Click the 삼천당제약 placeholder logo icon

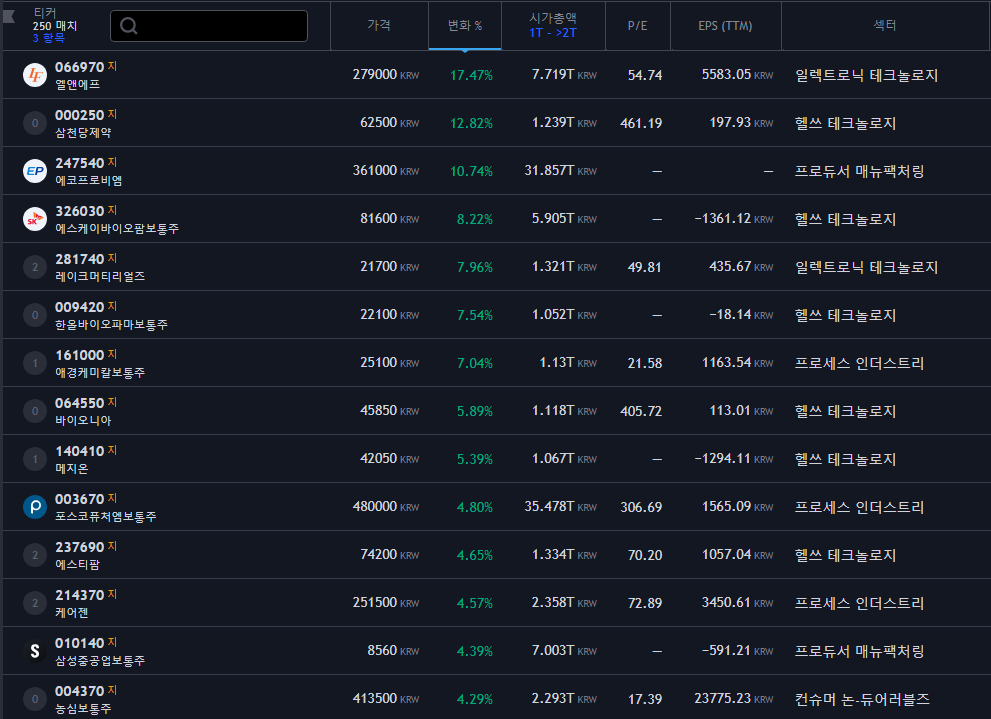point(35,123)
